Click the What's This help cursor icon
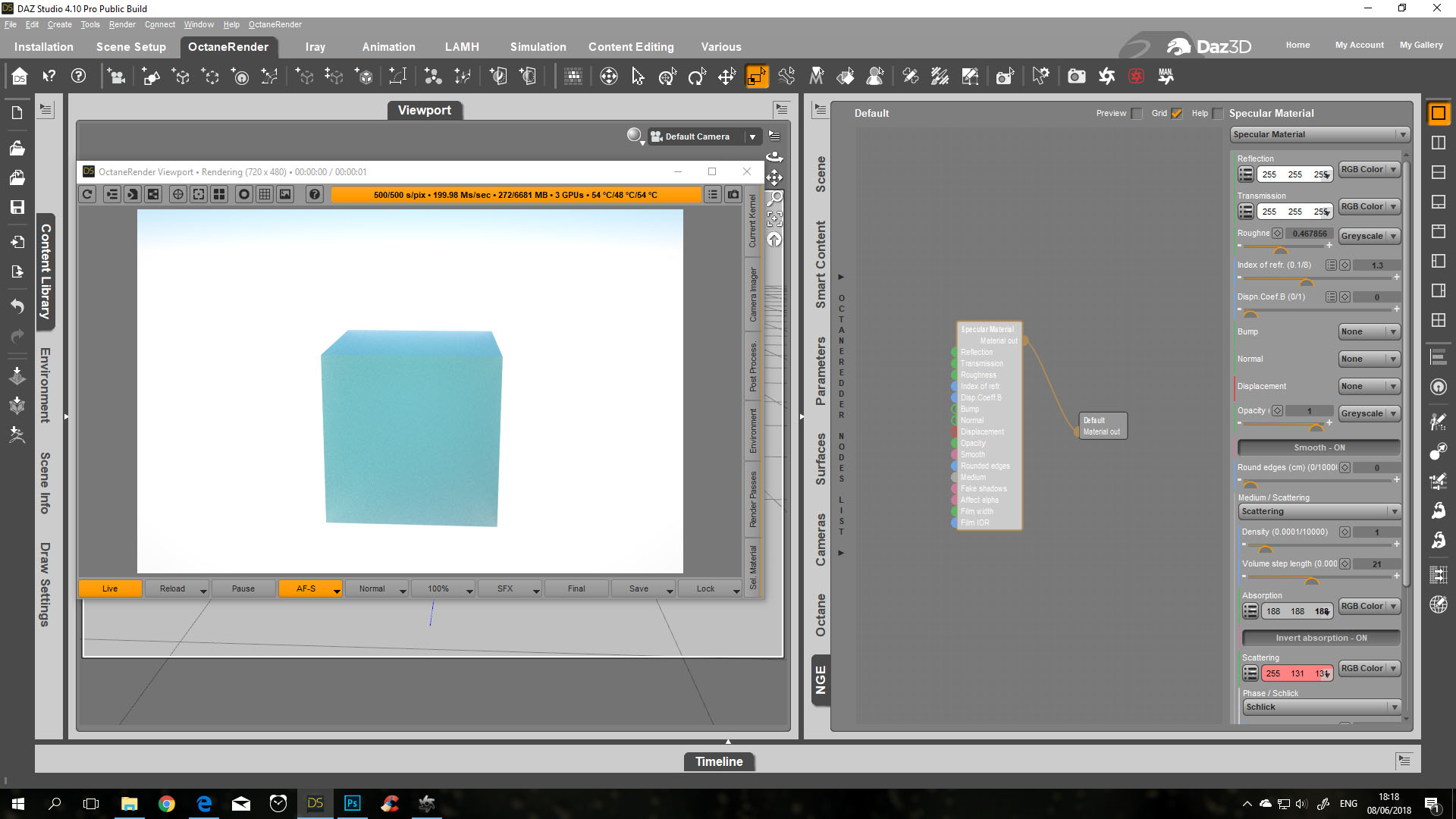 tap(49, 77)
